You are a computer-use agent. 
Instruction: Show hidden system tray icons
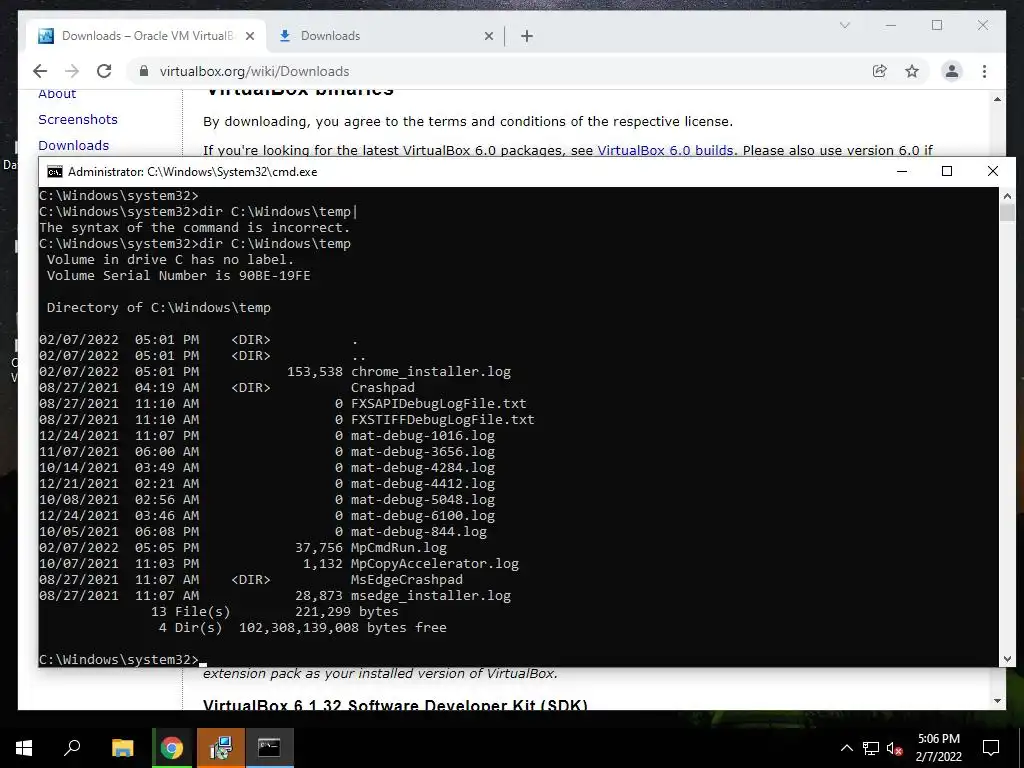point(846,748)
